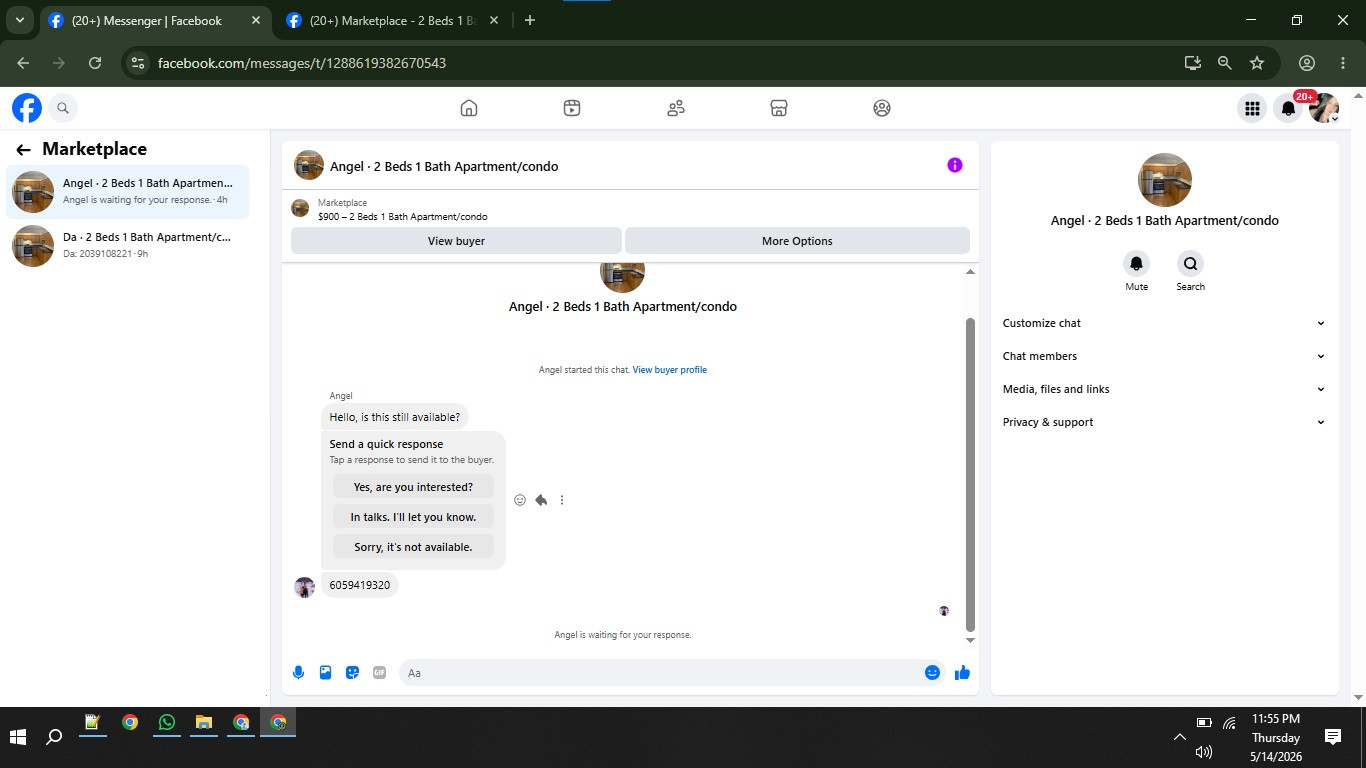The height and width of the screenshot is (768, 1366).
Task: Click the scroll-down arrow of chat scrollbar
Action: tap(970, 641)
